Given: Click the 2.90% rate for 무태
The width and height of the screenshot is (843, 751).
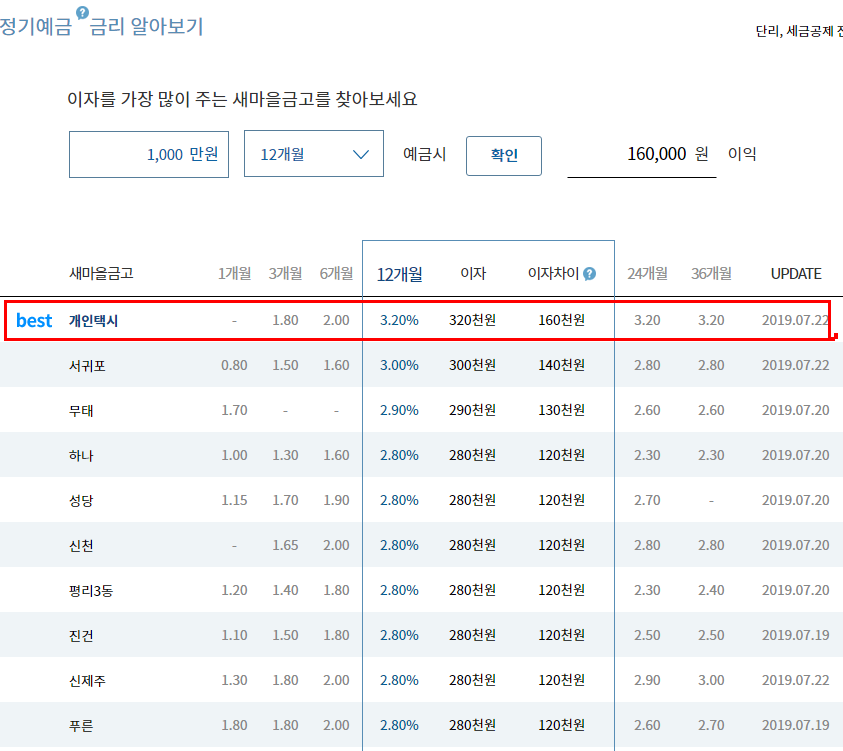Looking at the screenshot, I should point(399,410).
